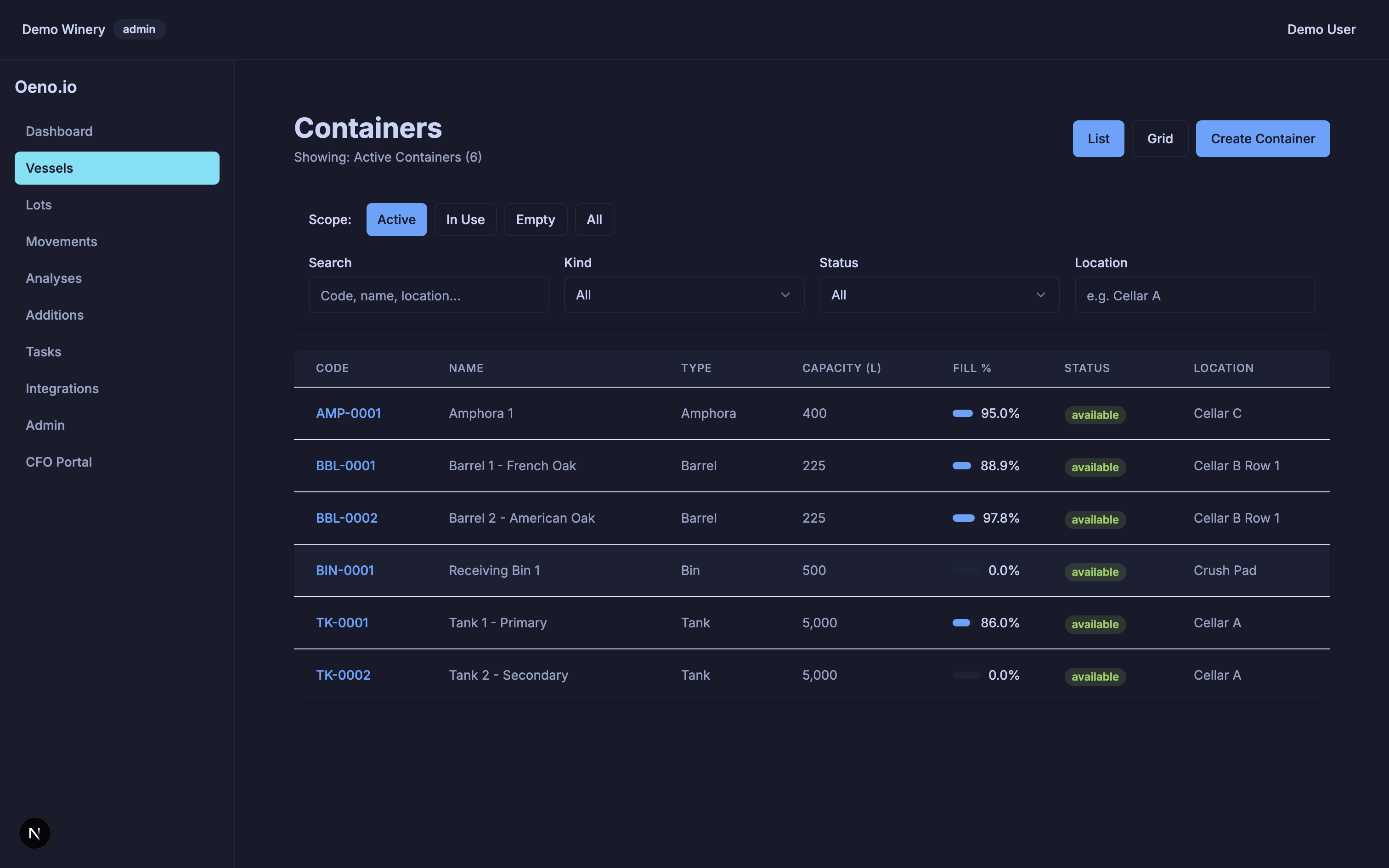This screenshot has height=868, width=1389.
Task: Set scope filter to Active
Action: pyautogui.click(x=396, y=220)
